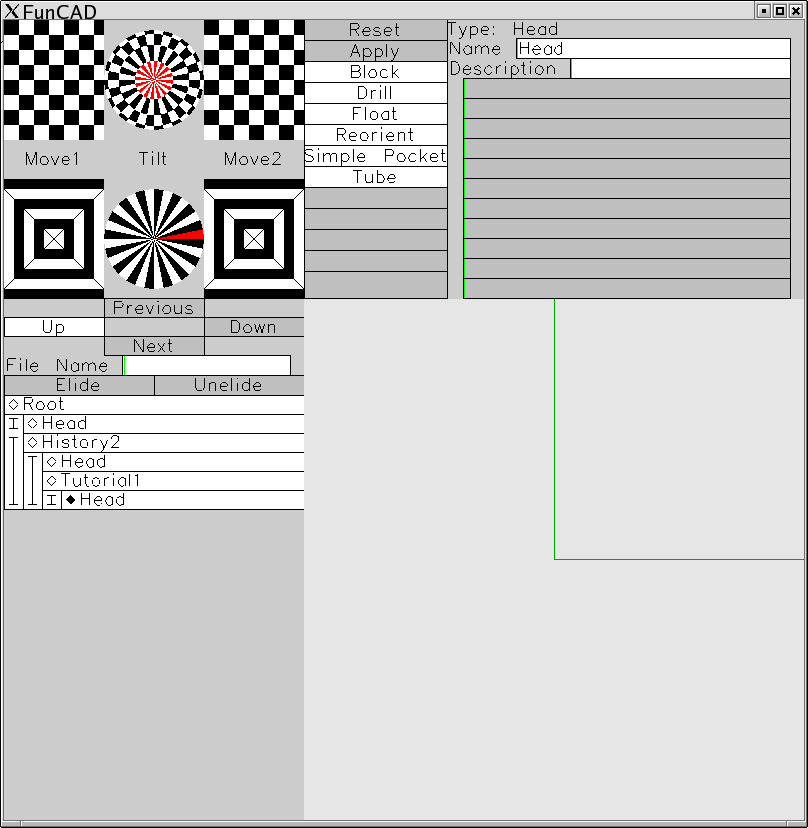Click the diamond icon beside History2
The image size is (808, 828).
(x=33, y=443)
